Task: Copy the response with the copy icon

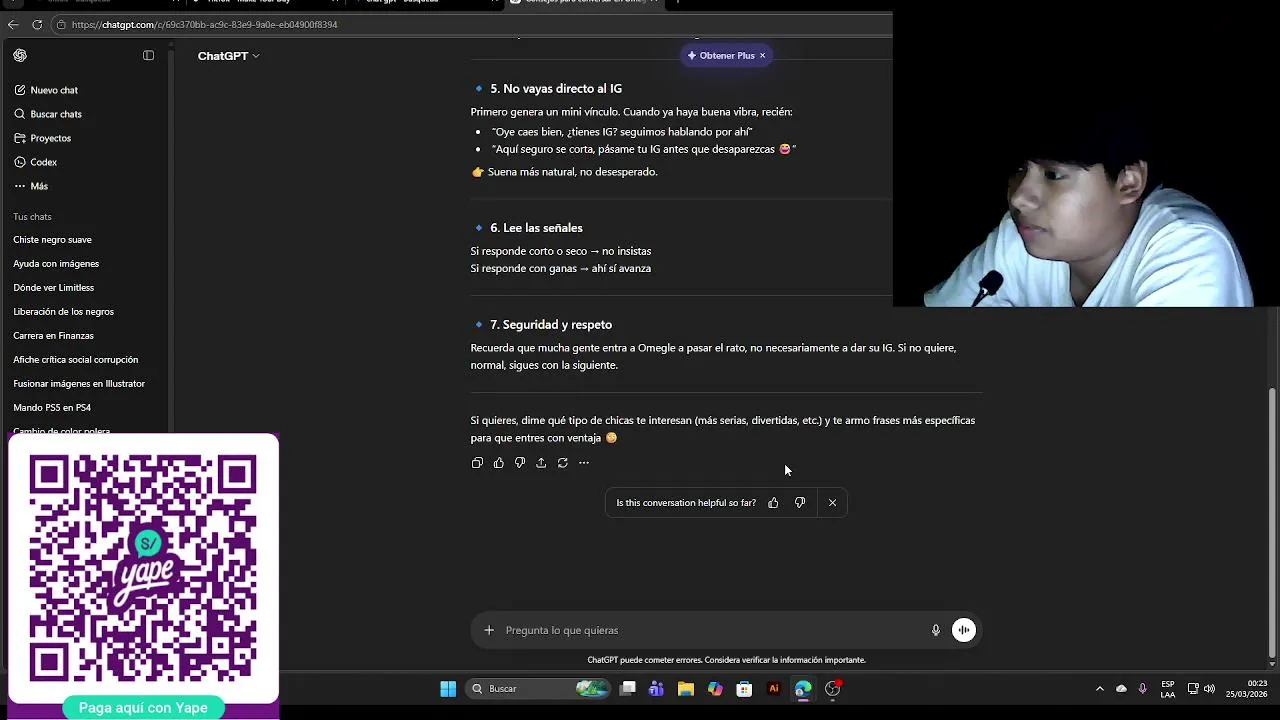Action: coord(477,463)
